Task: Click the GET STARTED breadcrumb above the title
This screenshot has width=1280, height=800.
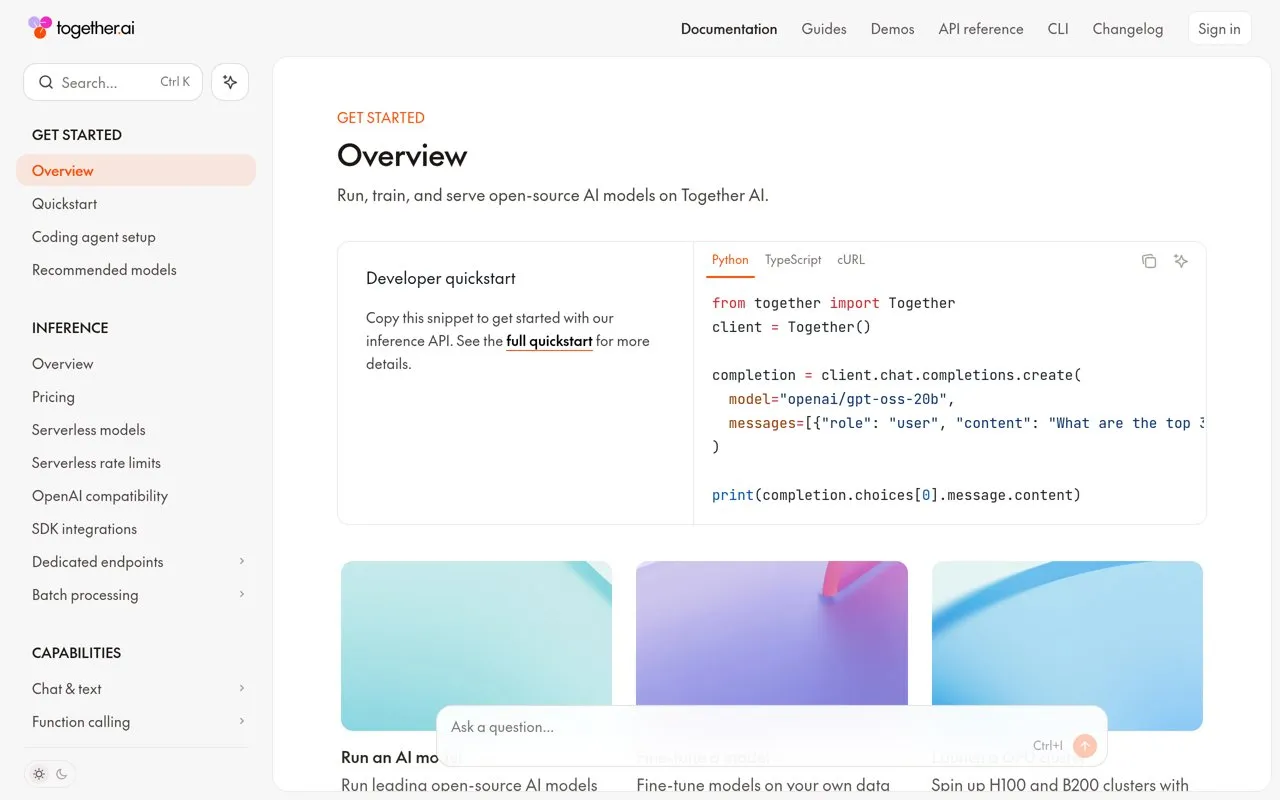Action: point(381,118)
